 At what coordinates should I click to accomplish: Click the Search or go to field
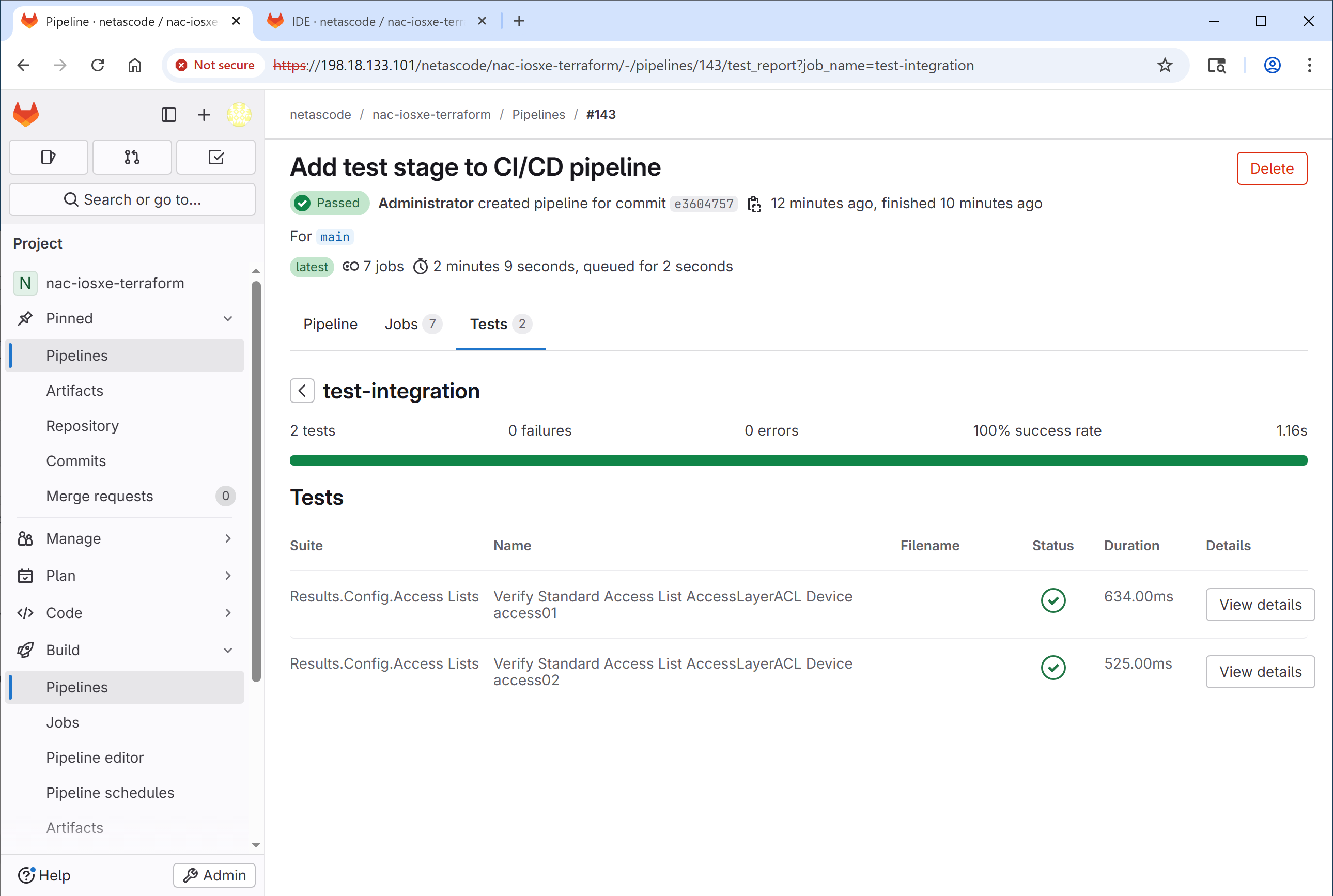tap(132, 199)
